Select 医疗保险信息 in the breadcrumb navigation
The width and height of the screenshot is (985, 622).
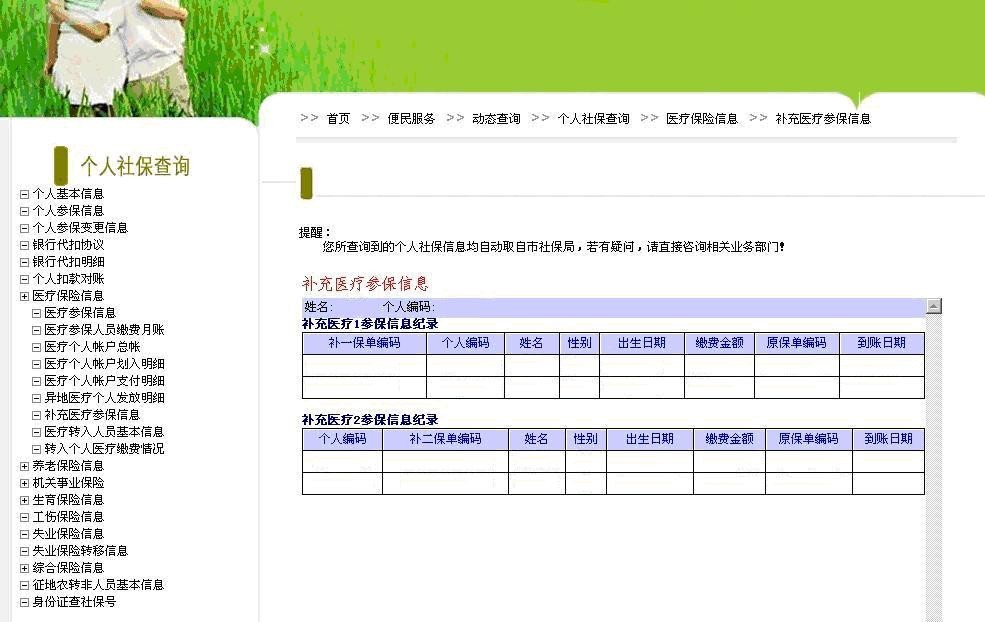click(x=701, y=119)
